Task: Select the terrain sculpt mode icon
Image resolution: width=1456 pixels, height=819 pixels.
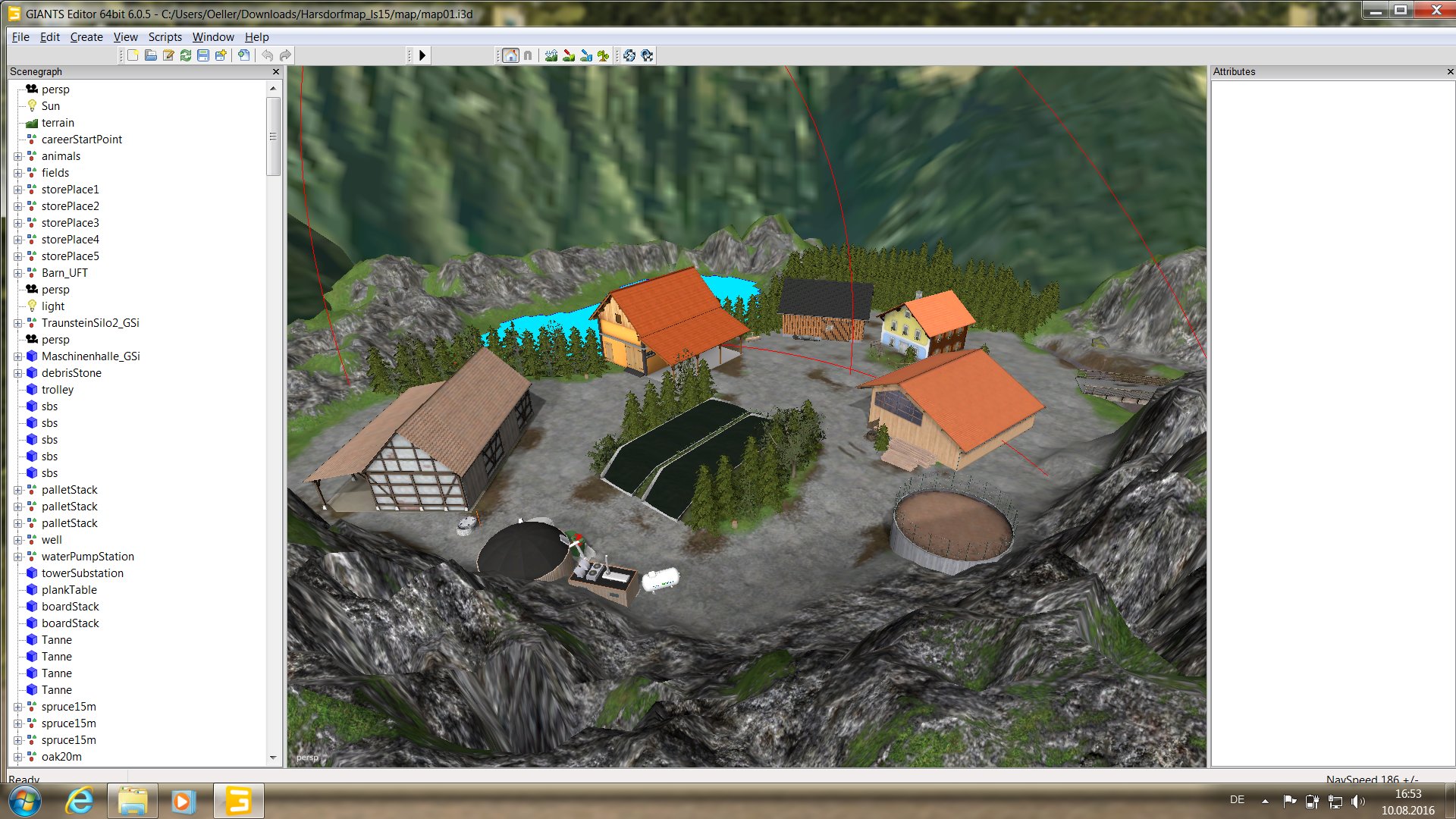Action: 551,55
